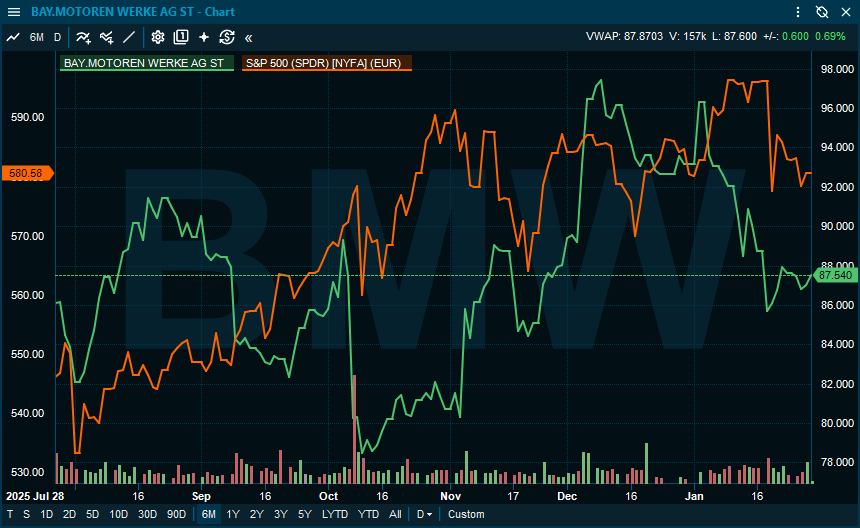This screenshot has width=860, height=528.
Task: Click the line chart type icon
Action: point(13,37)
